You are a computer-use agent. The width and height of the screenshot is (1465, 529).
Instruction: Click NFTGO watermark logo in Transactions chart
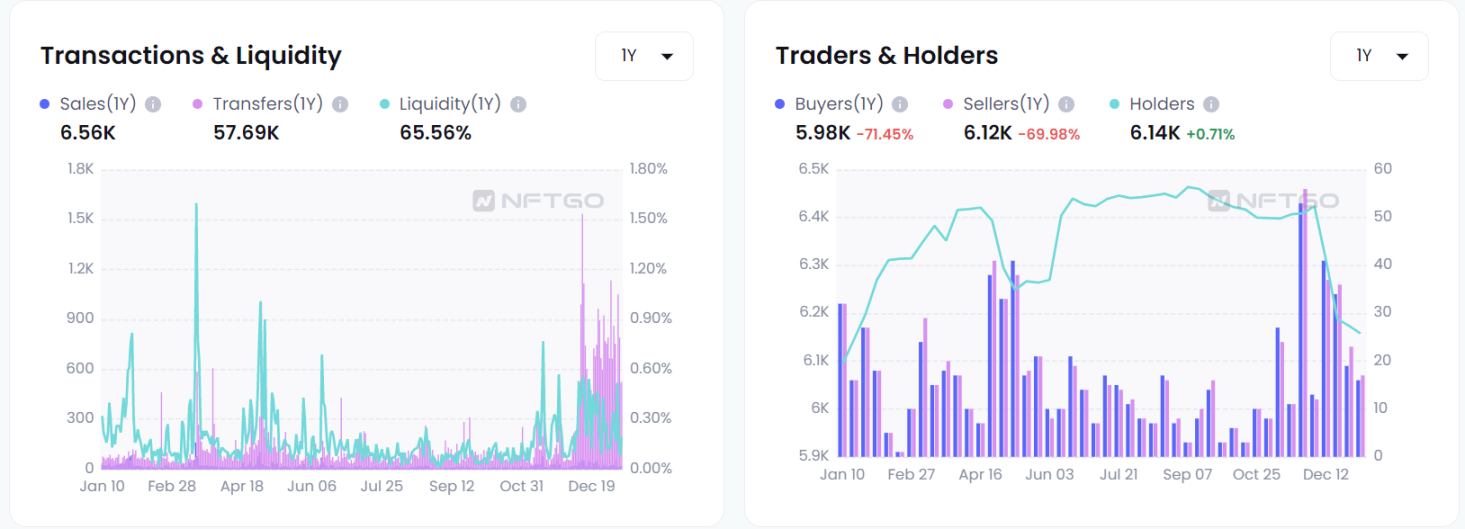[x=538, y=201]
